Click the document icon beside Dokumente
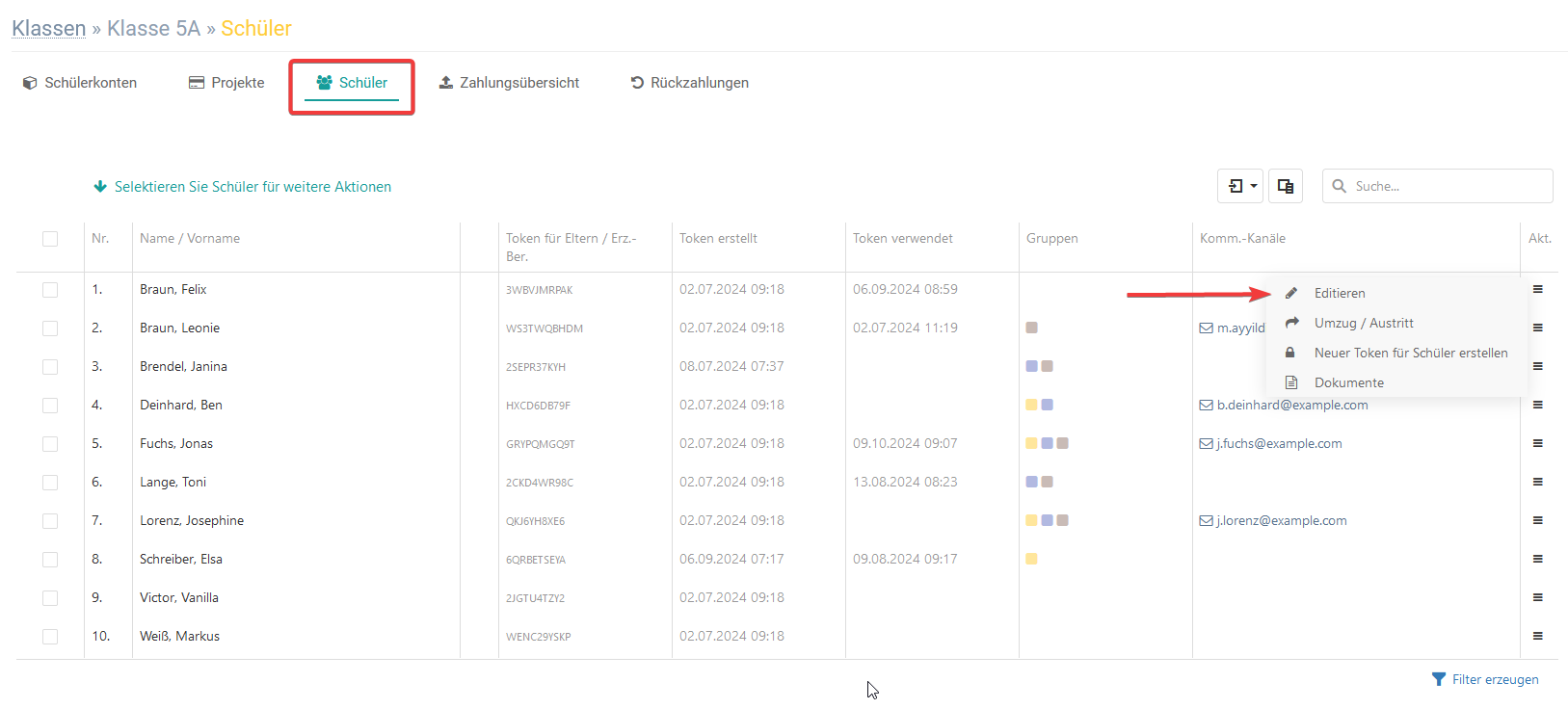This screenshot has height=709, width=1568. pos(1291,382)
